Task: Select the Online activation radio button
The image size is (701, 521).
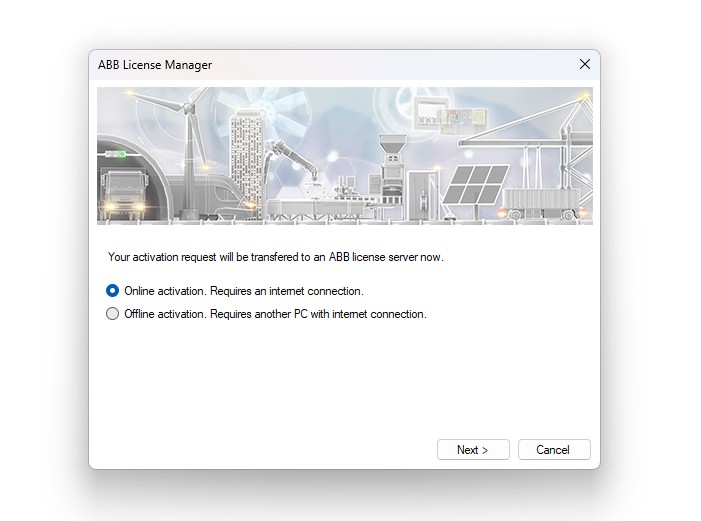Action: [x=112, y=291]
